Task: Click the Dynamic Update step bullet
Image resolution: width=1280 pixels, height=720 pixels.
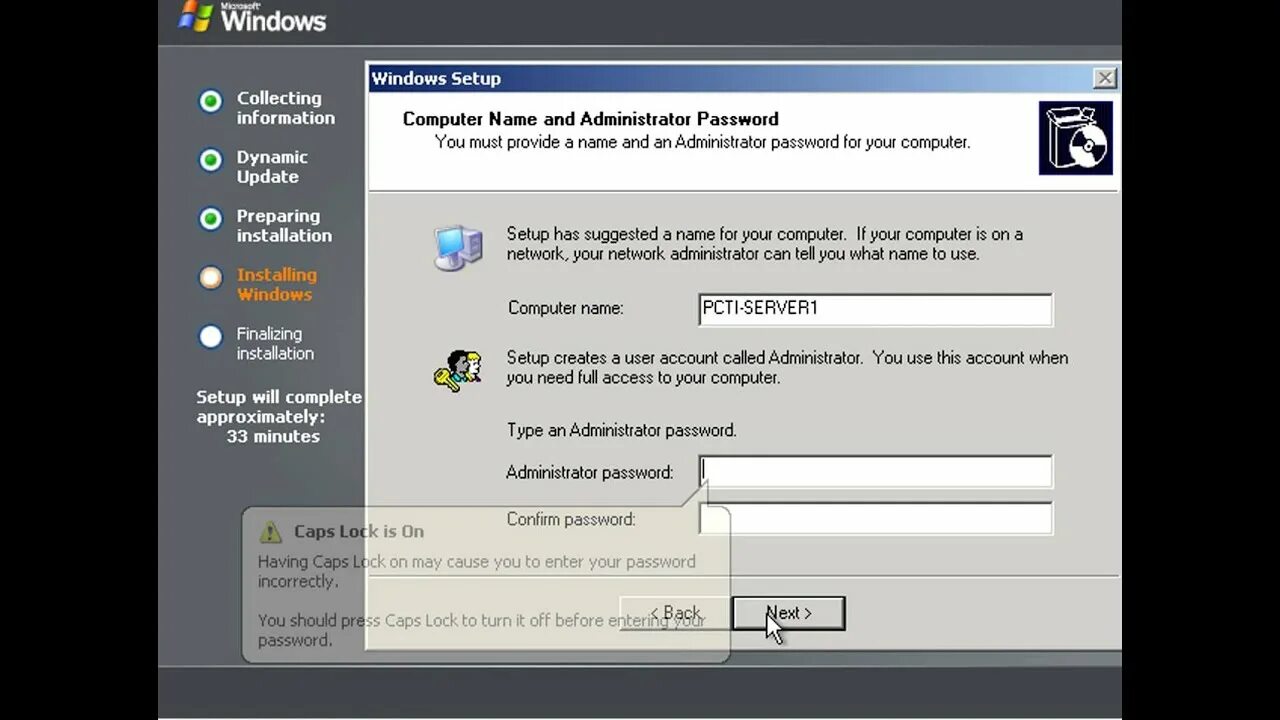Action: (210, 160)
